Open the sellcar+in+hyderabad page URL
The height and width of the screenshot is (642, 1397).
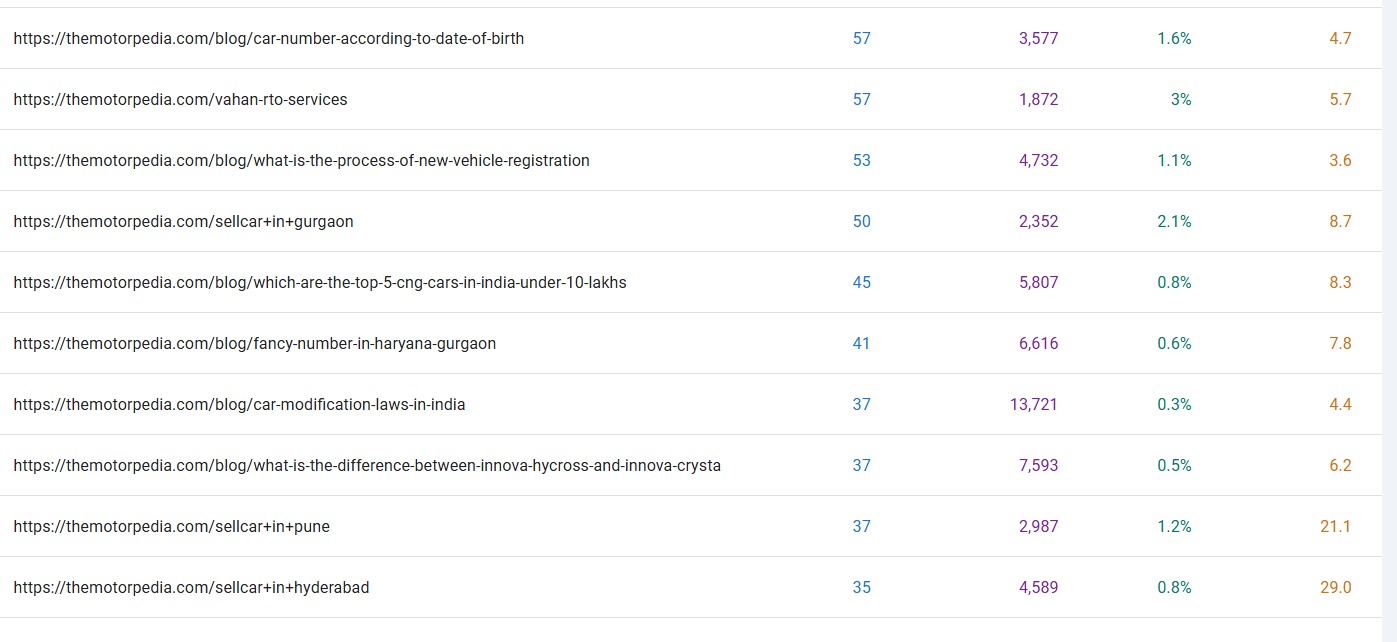point(191,587)
